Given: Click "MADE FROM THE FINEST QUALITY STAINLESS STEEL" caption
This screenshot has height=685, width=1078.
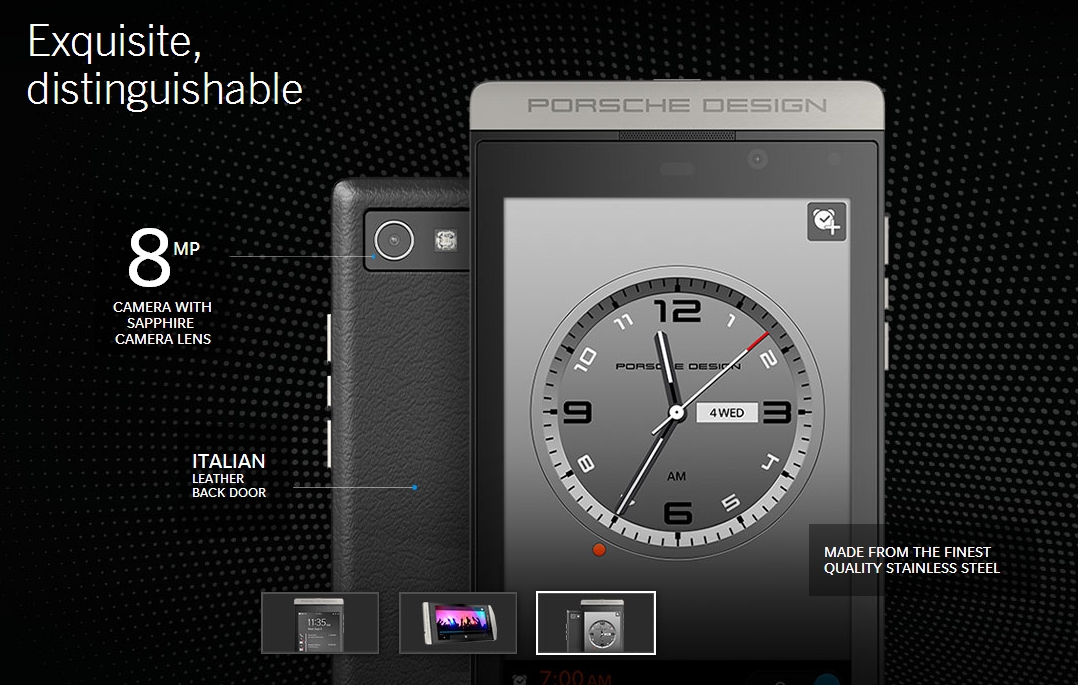Looking at the screenshot, I should (x=912, y=560).
